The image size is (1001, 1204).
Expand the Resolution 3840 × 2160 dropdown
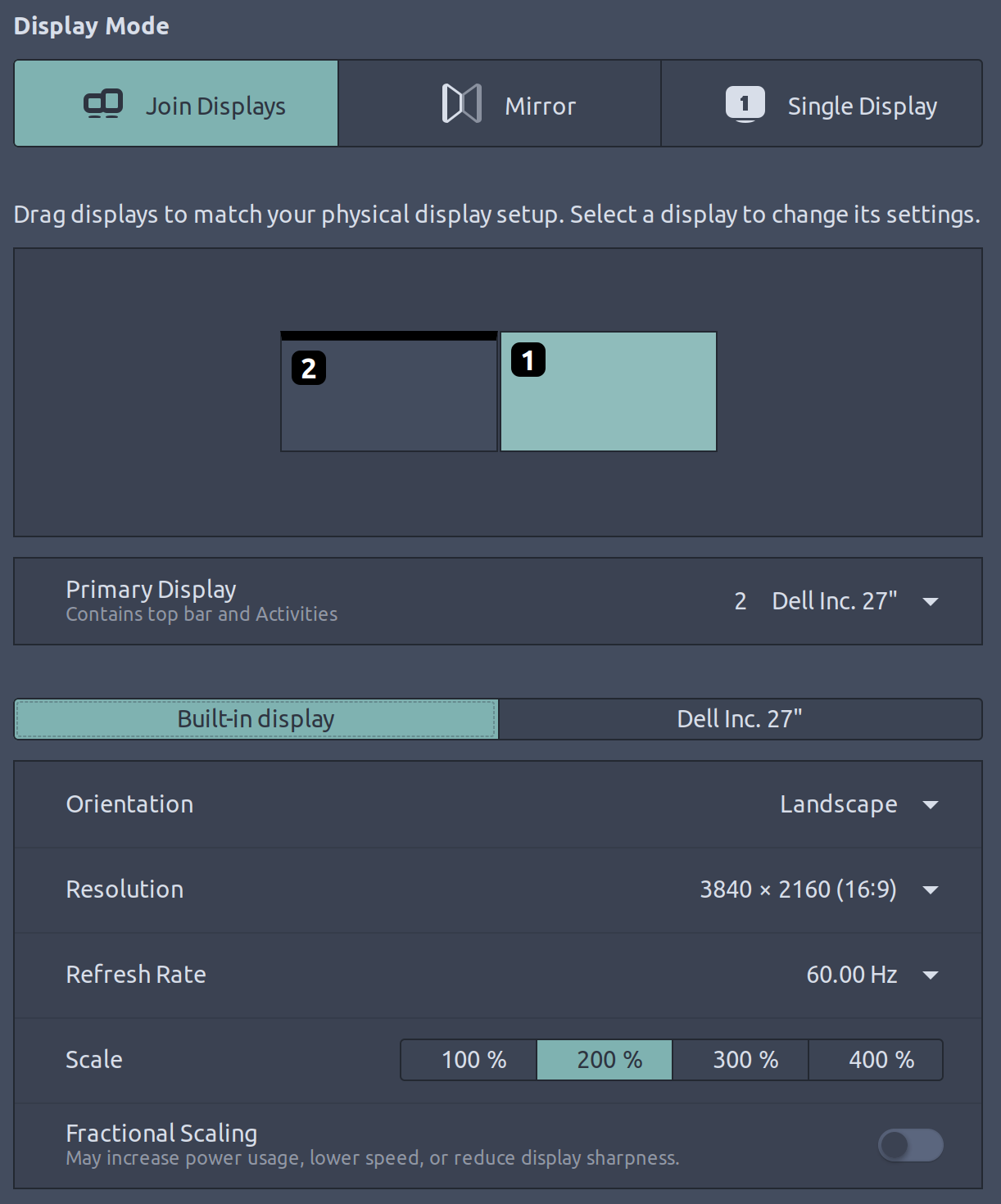[819, 889]
